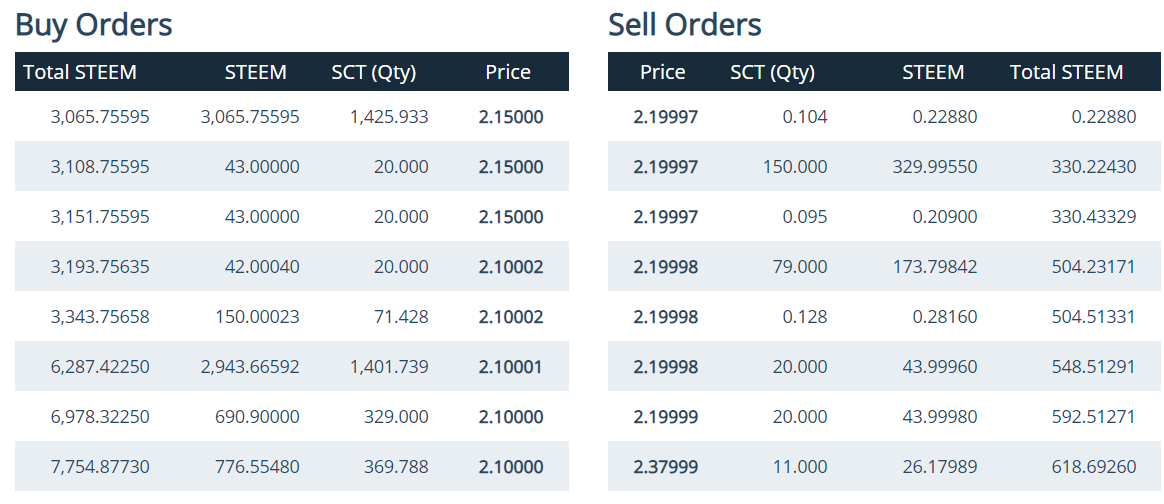Click the buy row totaling 7,754.87730 STEEM
Image resolution: width=1164 pixels, height=504 pixels.
[100, 467]
